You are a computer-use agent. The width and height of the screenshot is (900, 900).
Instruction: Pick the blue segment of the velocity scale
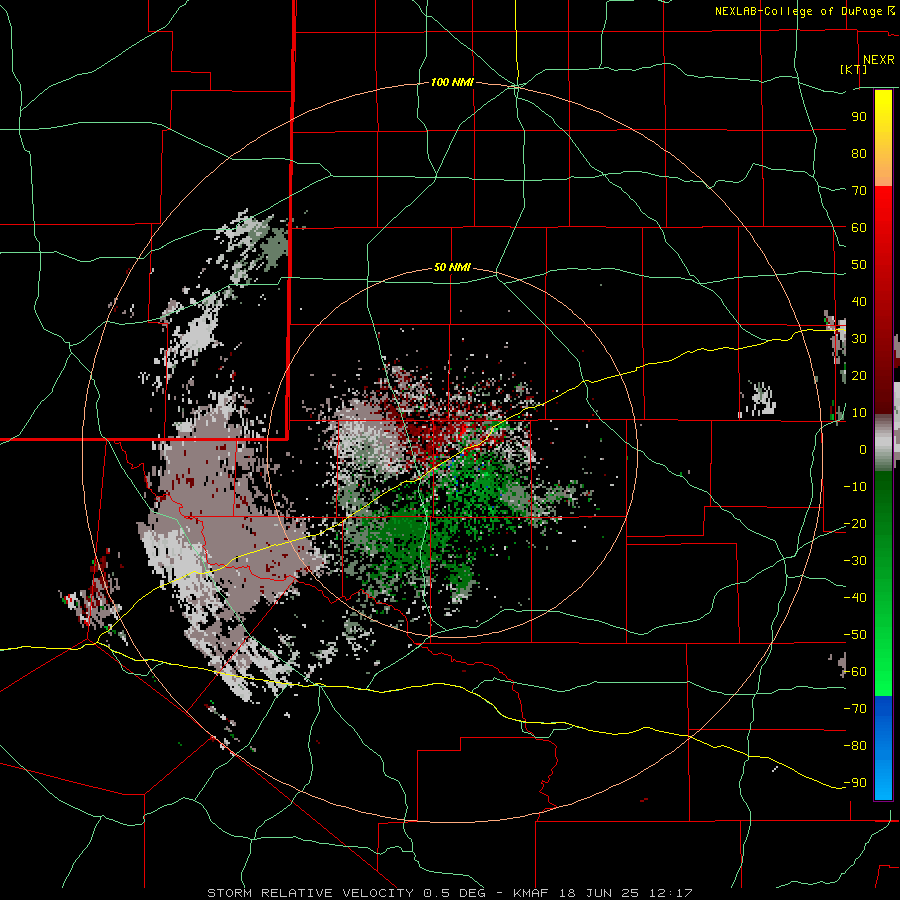point(883,747)
